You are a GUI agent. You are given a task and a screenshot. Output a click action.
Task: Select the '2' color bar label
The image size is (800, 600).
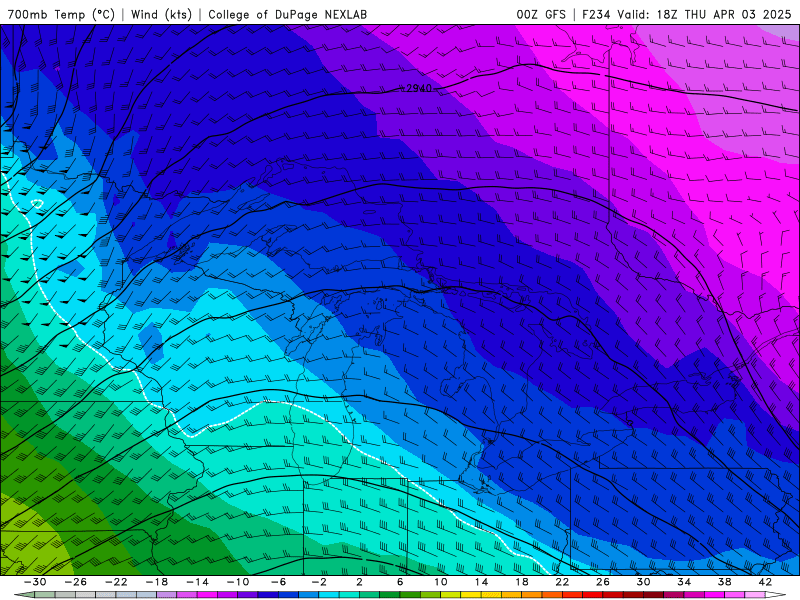click(360, 582)
